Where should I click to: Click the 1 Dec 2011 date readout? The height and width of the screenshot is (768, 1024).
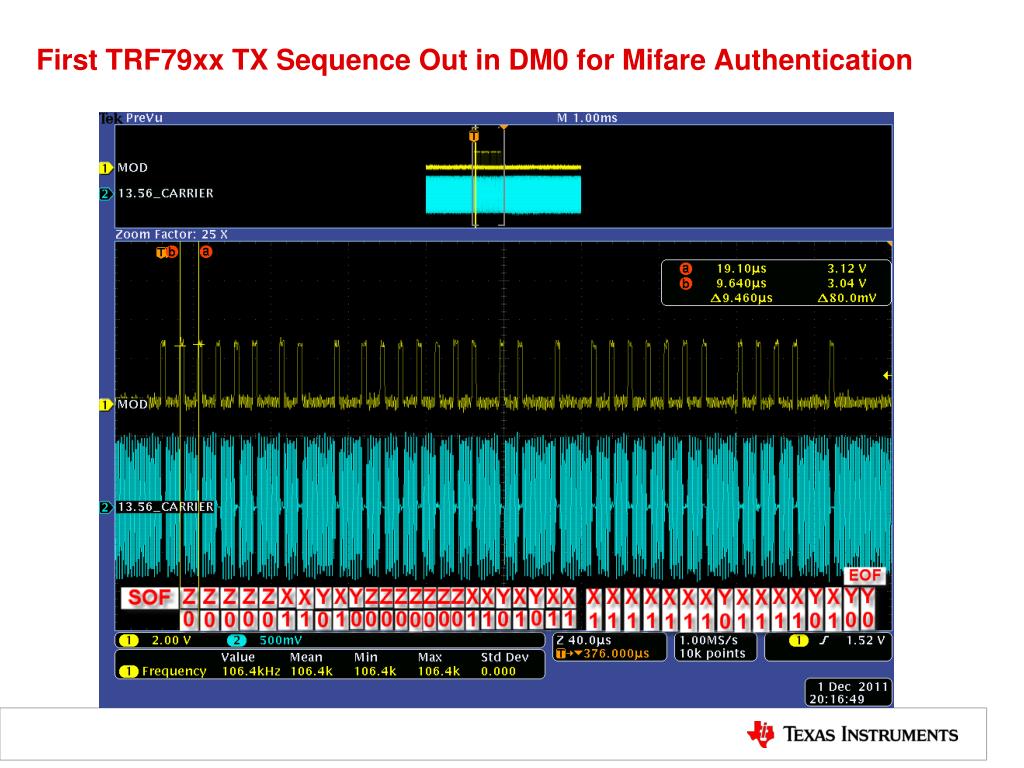point(853,687)
